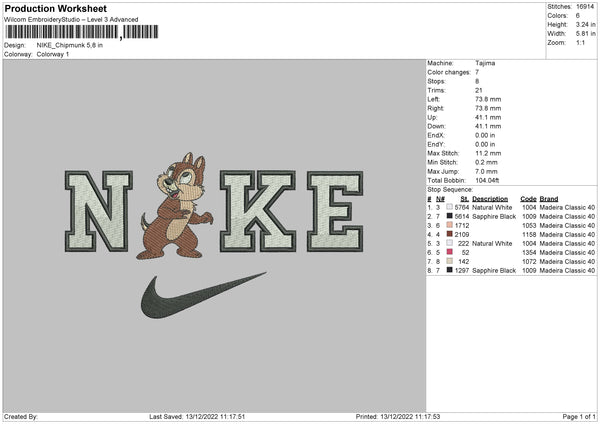Click the stitch count 5614 in stop 2
The image size is (600, 424).
pyautogui.click(x=462, y=217)
